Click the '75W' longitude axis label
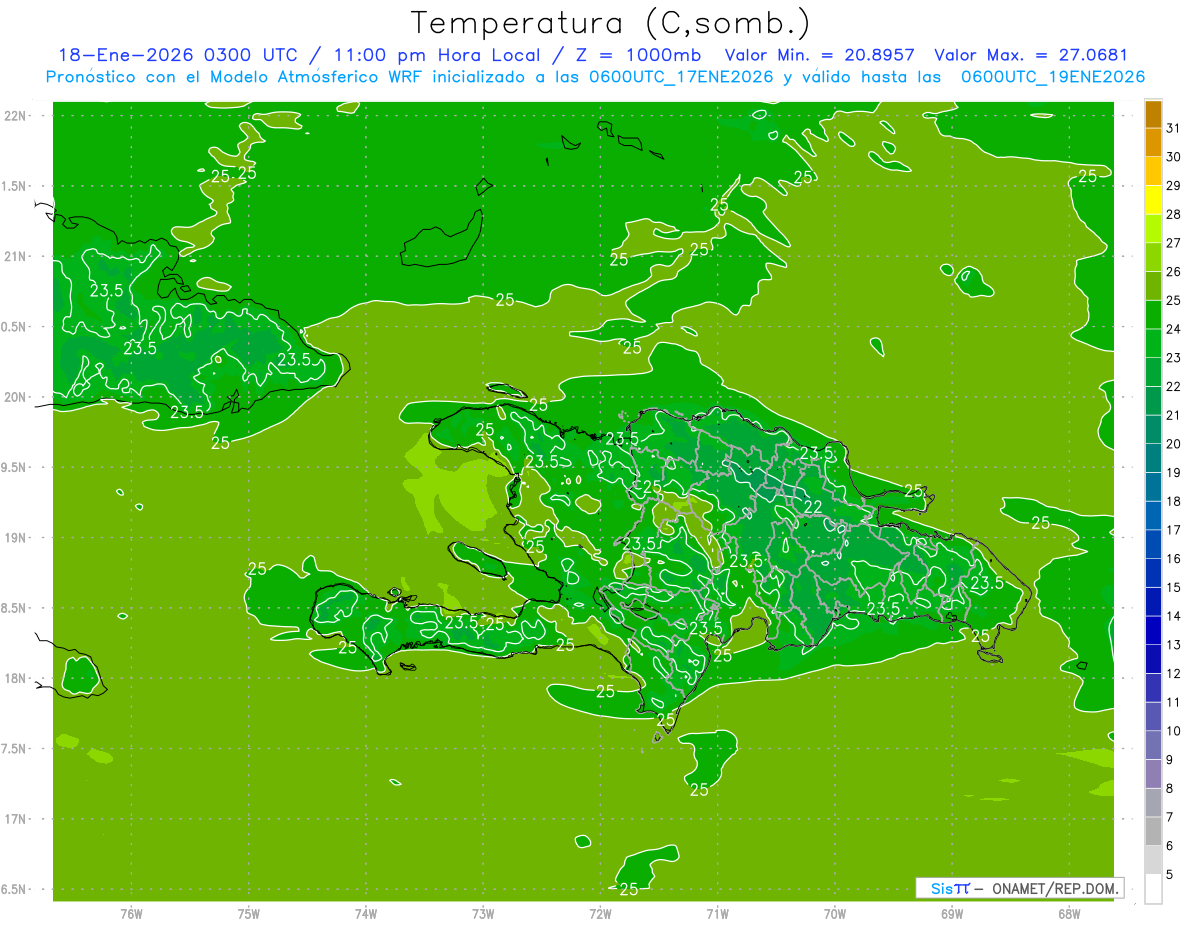This screenshot has width=1200, height=927. click(248, 913)
